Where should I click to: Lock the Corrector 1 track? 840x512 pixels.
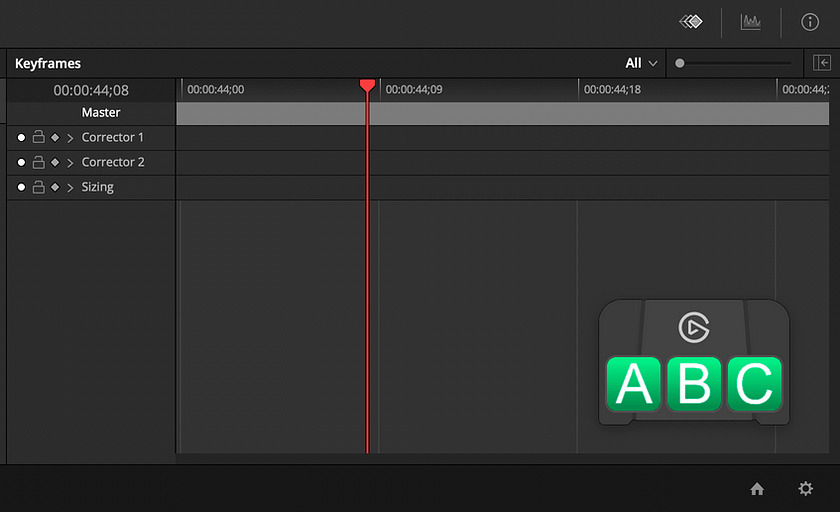pos(39,137)
